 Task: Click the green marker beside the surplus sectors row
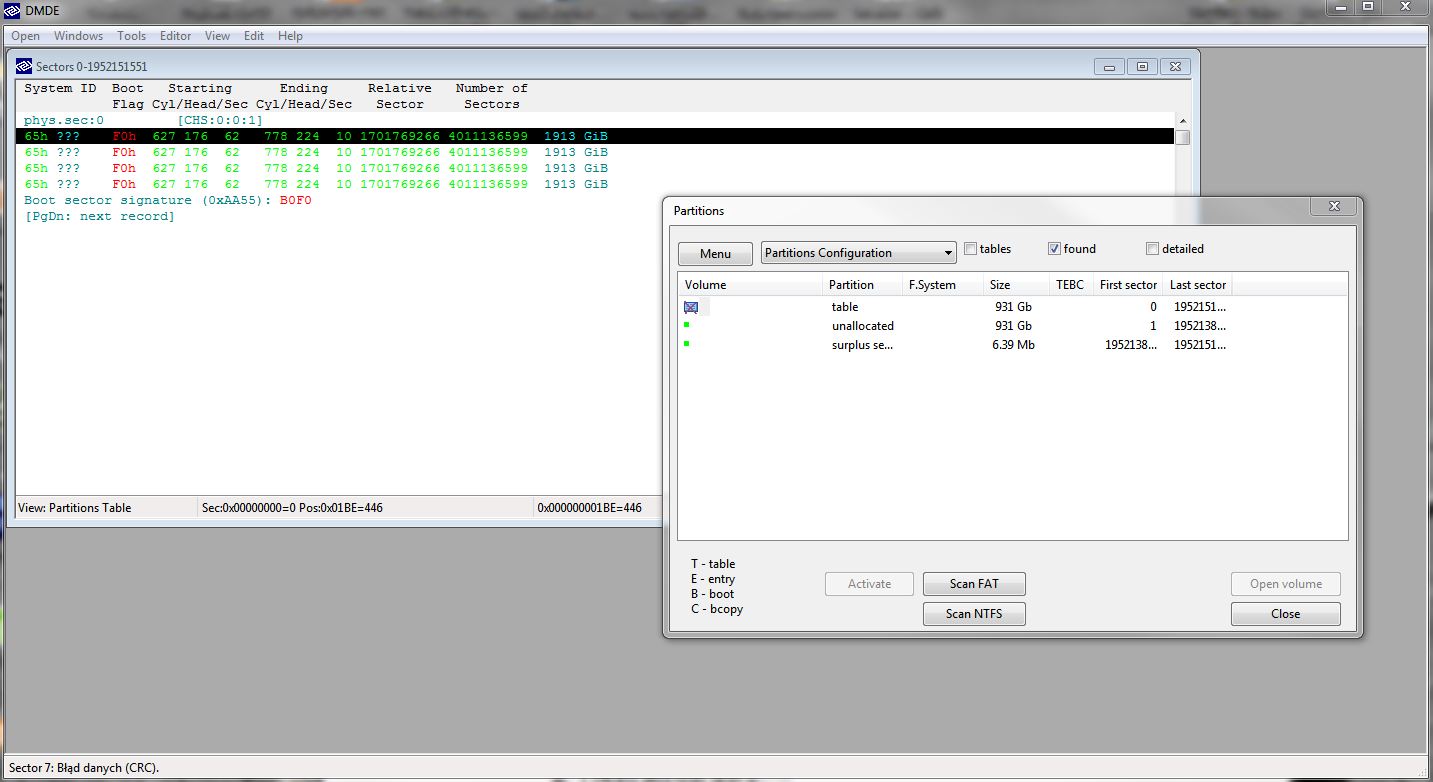[x=687, y=343]
